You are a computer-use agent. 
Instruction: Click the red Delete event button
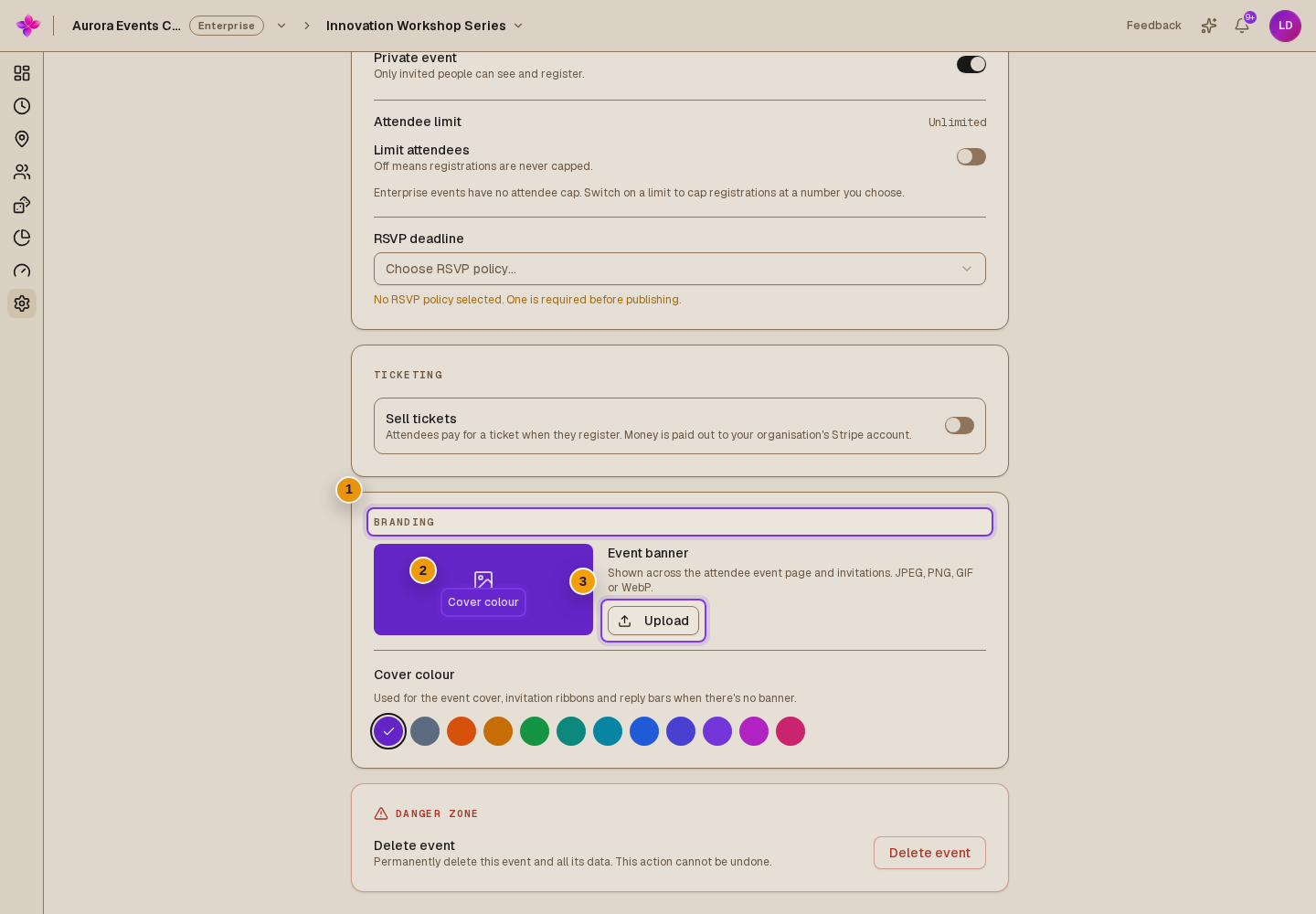929,853
